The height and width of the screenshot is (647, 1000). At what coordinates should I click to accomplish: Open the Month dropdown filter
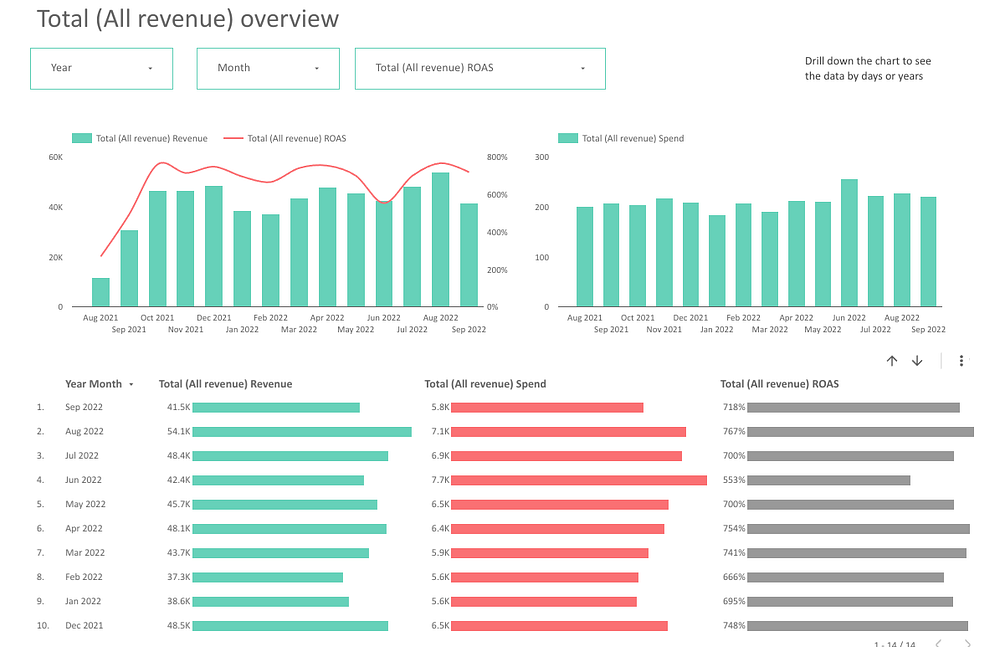(268, 68)
